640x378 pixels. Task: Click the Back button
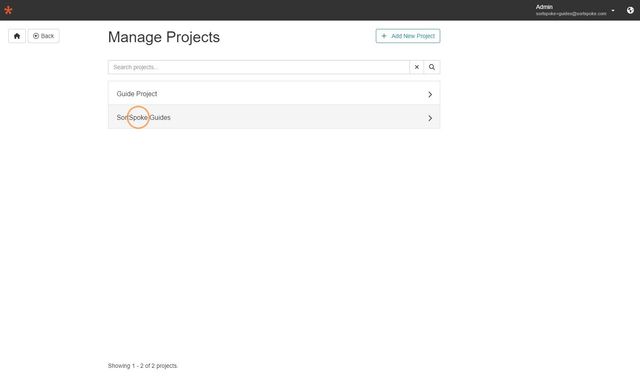(43, 36)
